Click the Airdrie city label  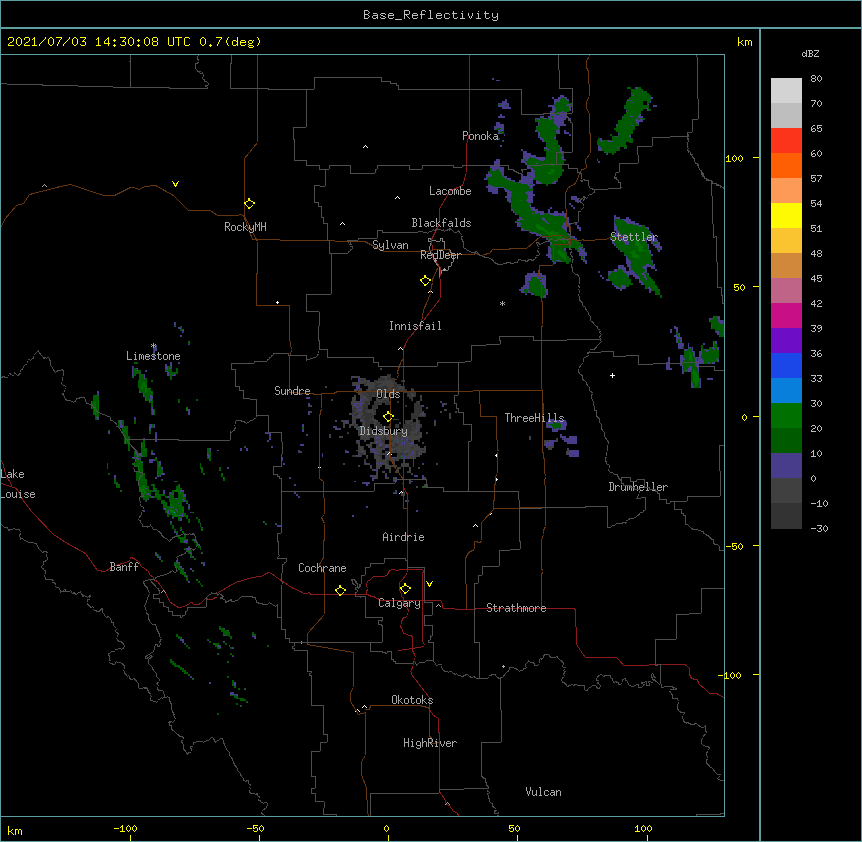click(403, 537)
